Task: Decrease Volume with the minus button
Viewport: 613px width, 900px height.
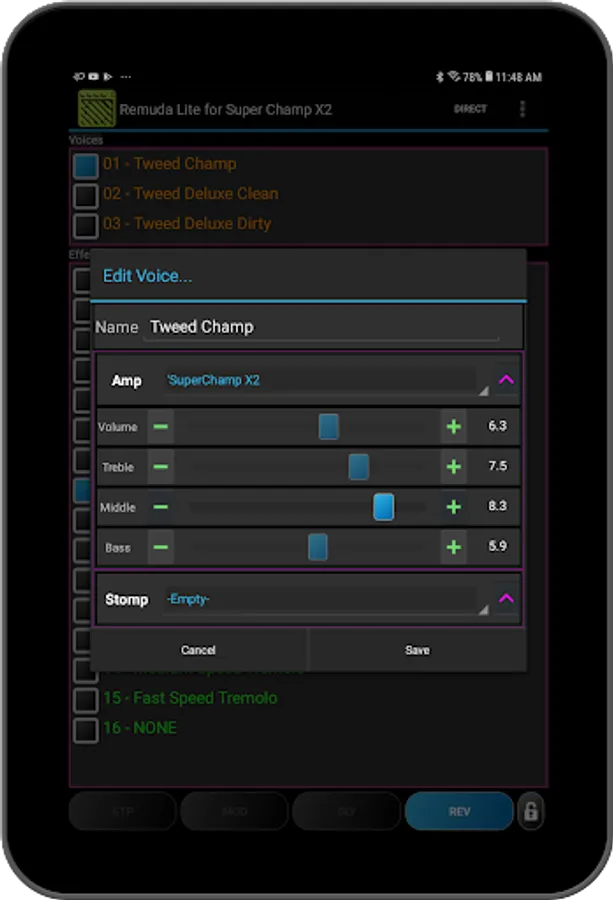Action: pyautogui.click(x=161, y=426)
